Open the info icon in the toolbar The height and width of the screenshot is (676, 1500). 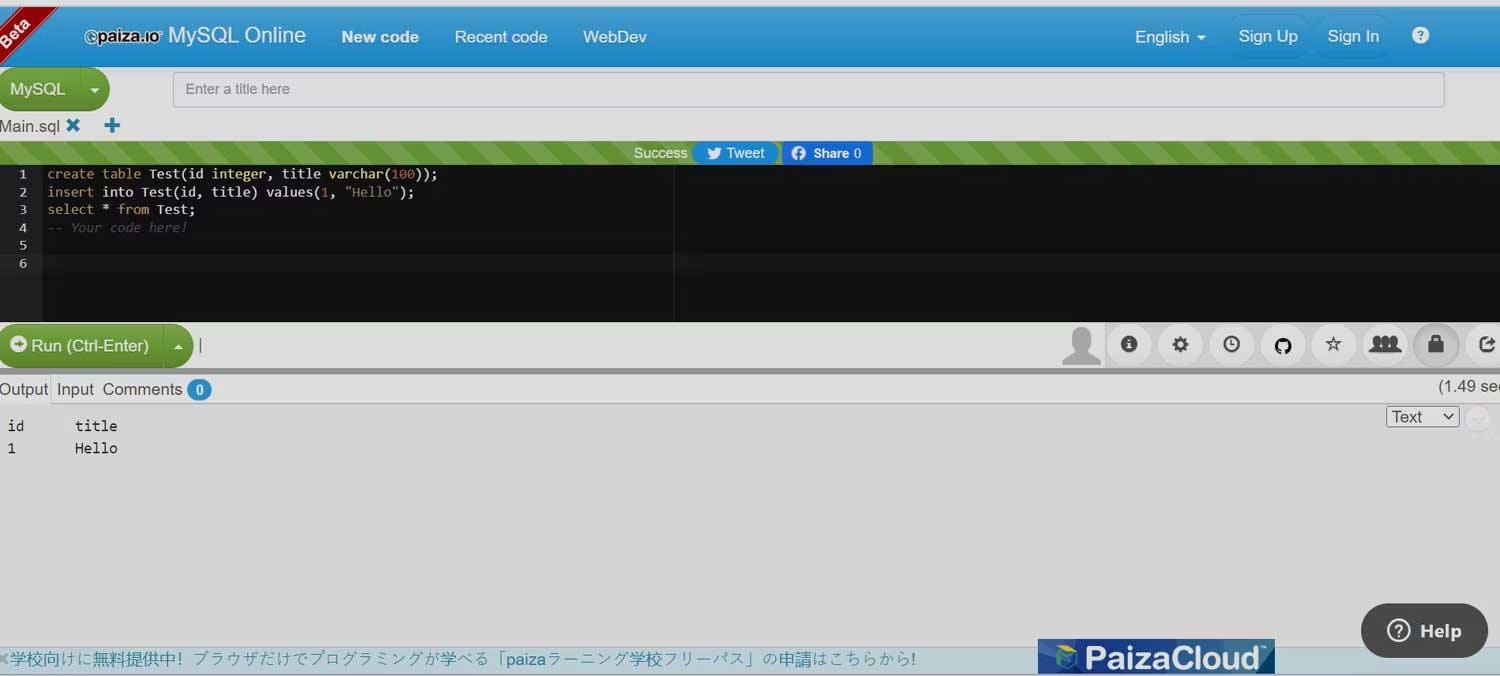(1129, 345)
